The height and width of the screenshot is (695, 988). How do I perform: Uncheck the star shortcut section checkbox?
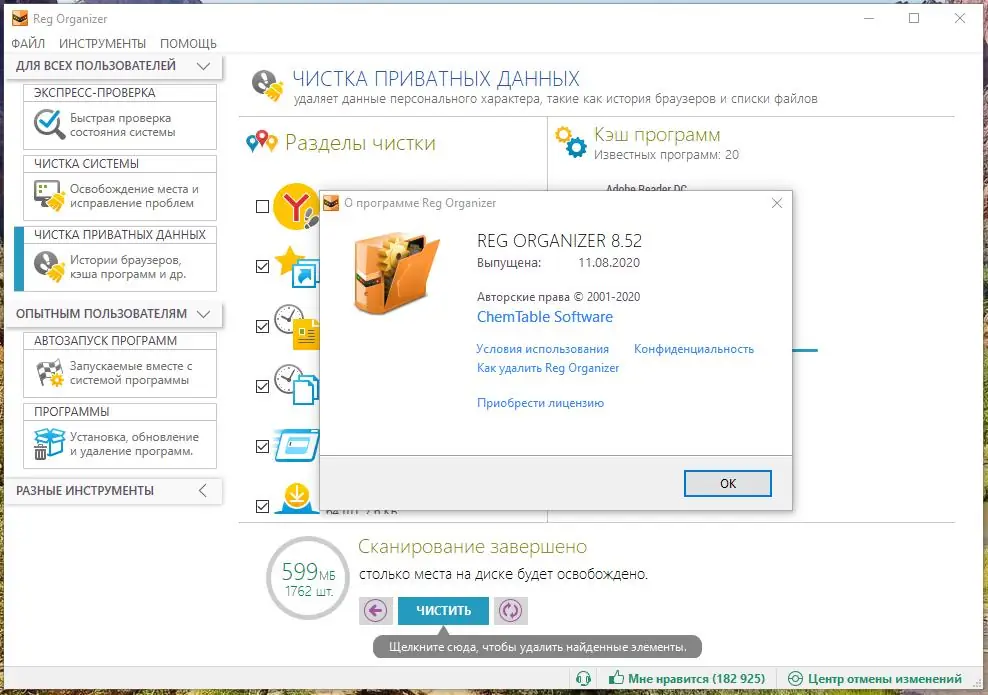263,267
